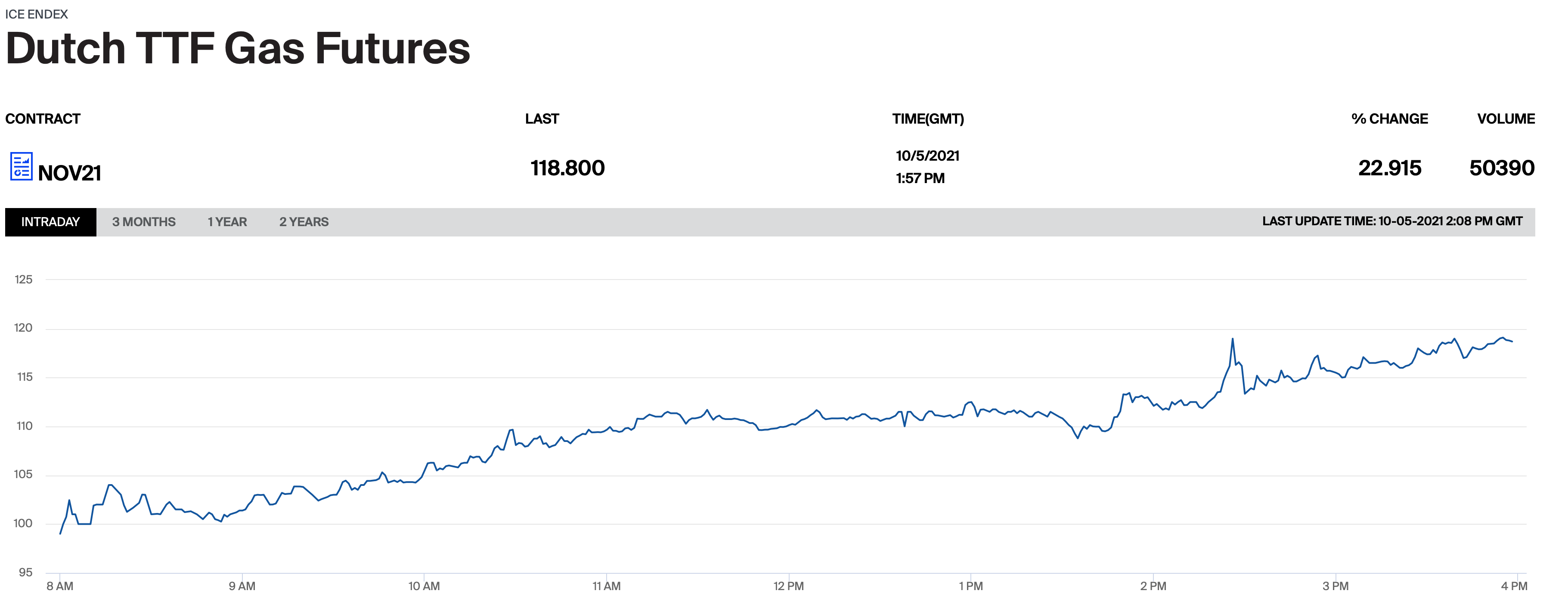Click the ICE ENDEX label
This screenshot has width=1568, height=597.
click(37, 14)
